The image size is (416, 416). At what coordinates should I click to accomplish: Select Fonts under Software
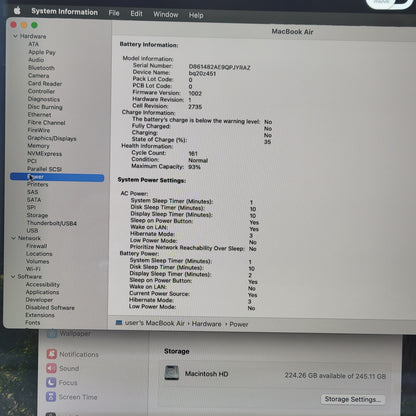point(33,323)
